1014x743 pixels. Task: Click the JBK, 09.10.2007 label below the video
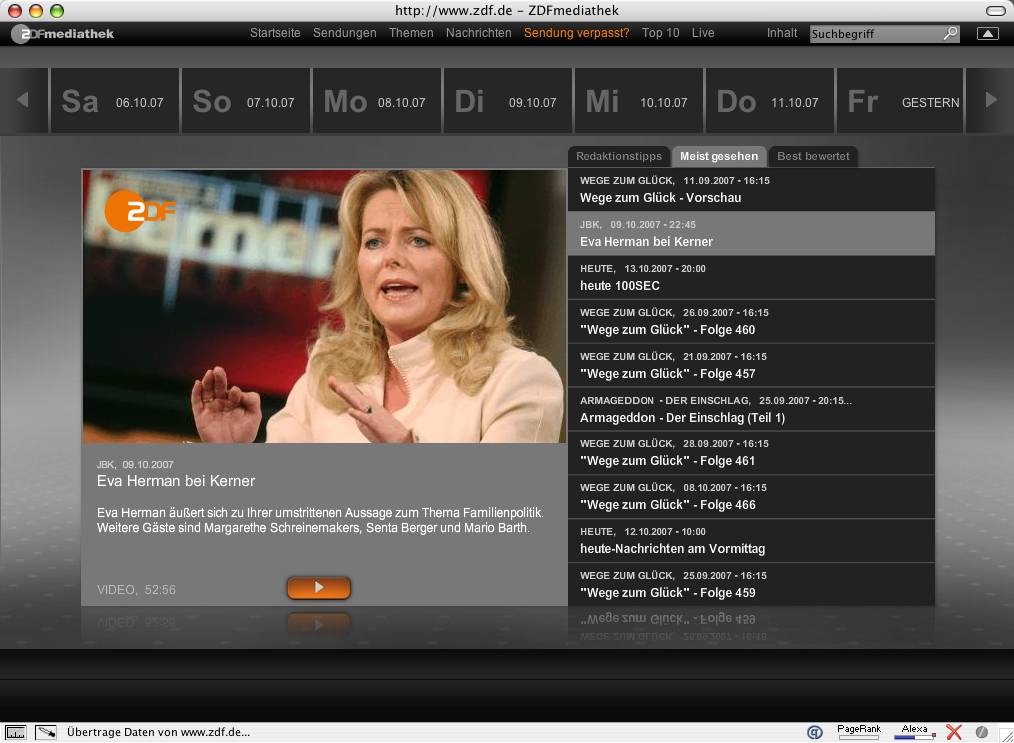tap(135, 464)
